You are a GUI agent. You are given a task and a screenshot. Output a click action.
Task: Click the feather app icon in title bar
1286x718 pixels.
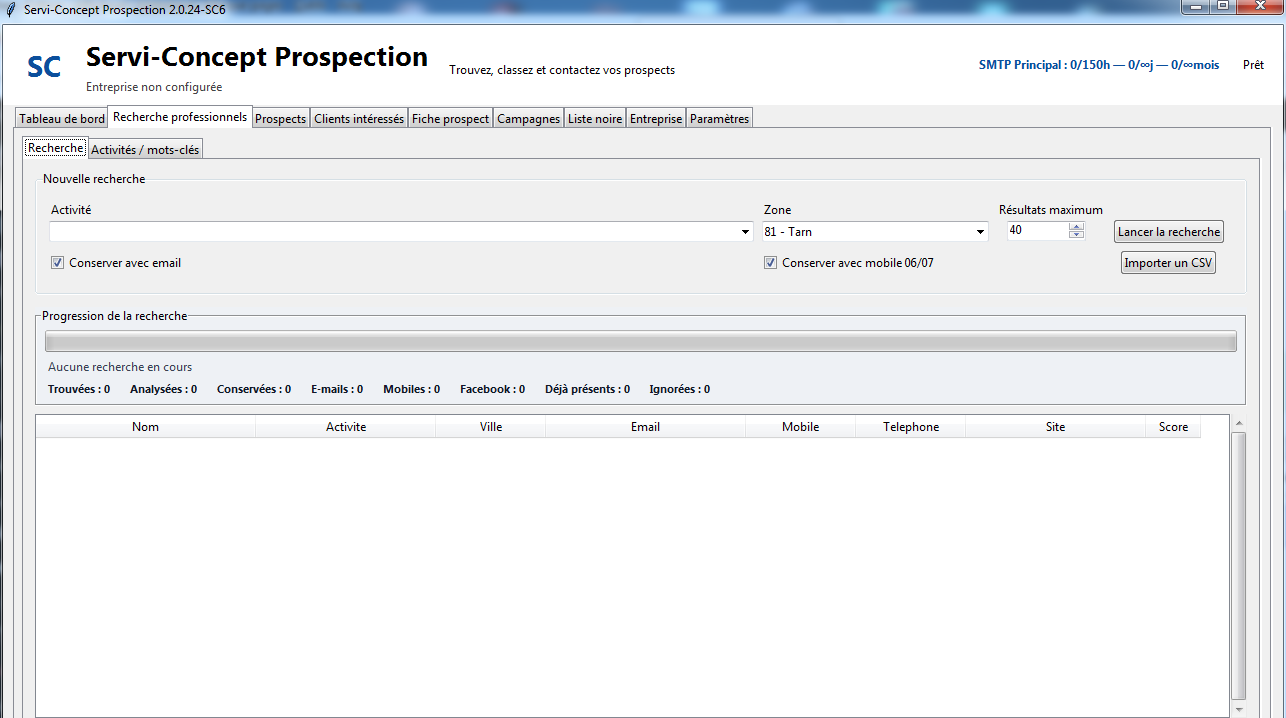[x=11, y=9]
